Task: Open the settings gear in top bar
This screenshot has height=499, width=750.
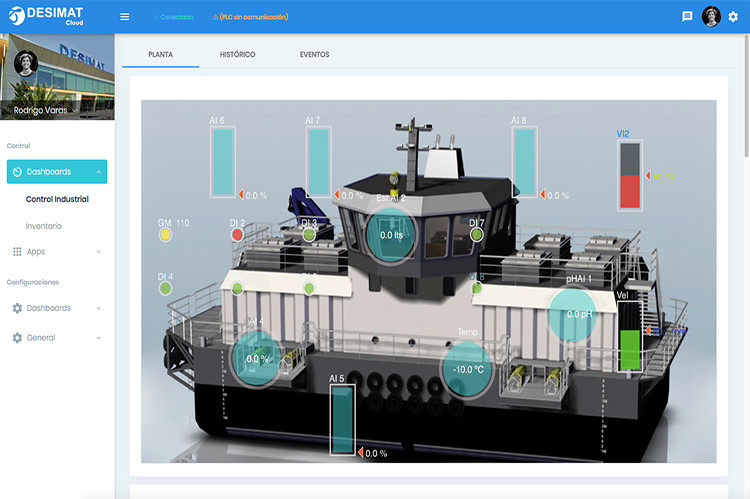Action: point(733,17)
